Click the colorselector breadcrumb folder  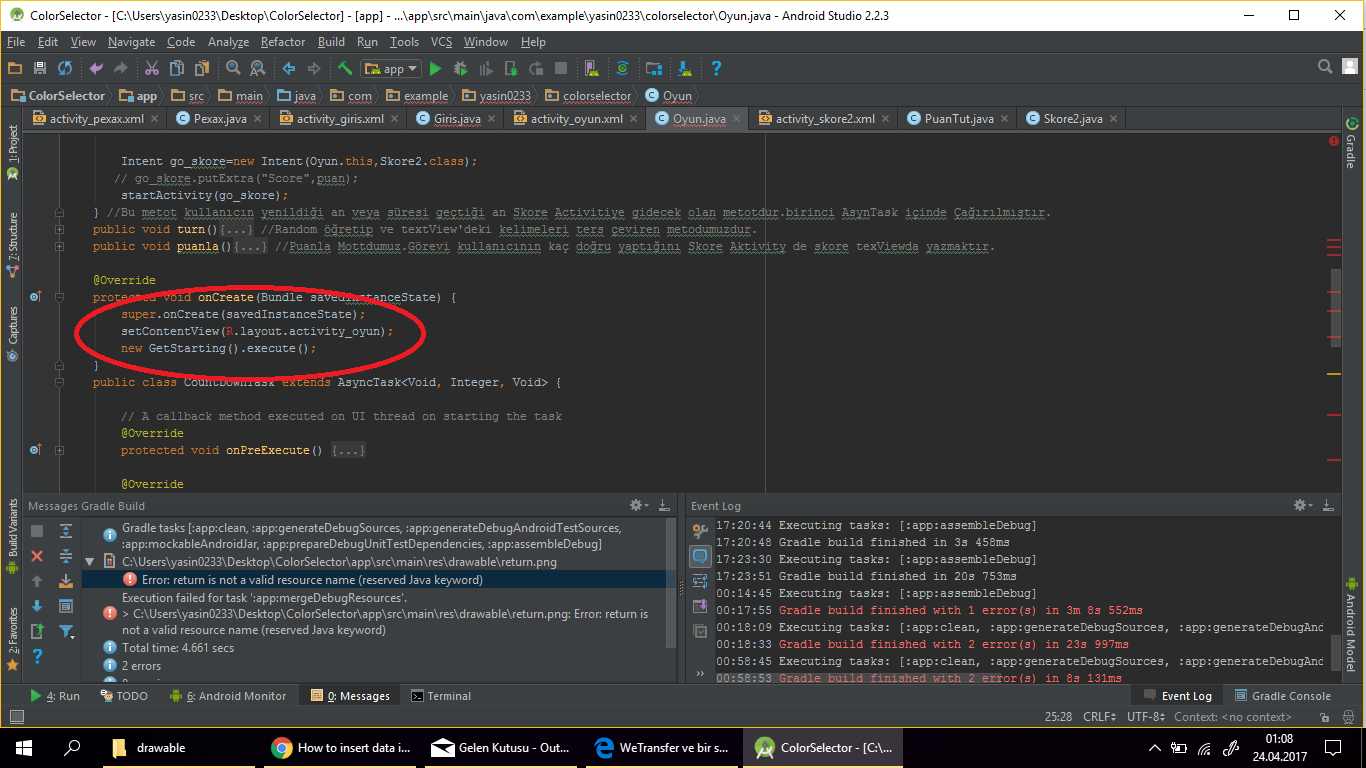click(588, 96)
